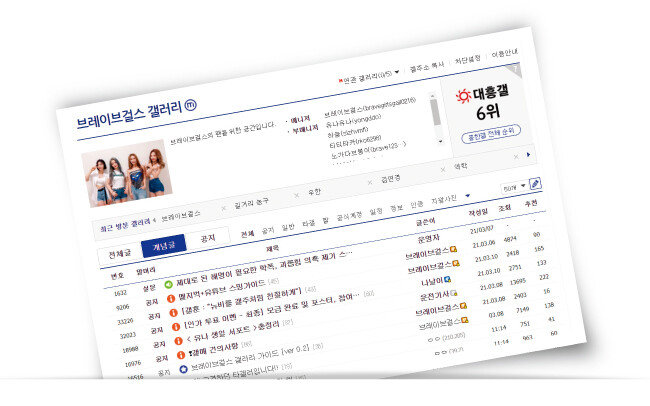Click the orange notice icon on post 16988
This screenshot has width=650, height=406.
[178, 341]
